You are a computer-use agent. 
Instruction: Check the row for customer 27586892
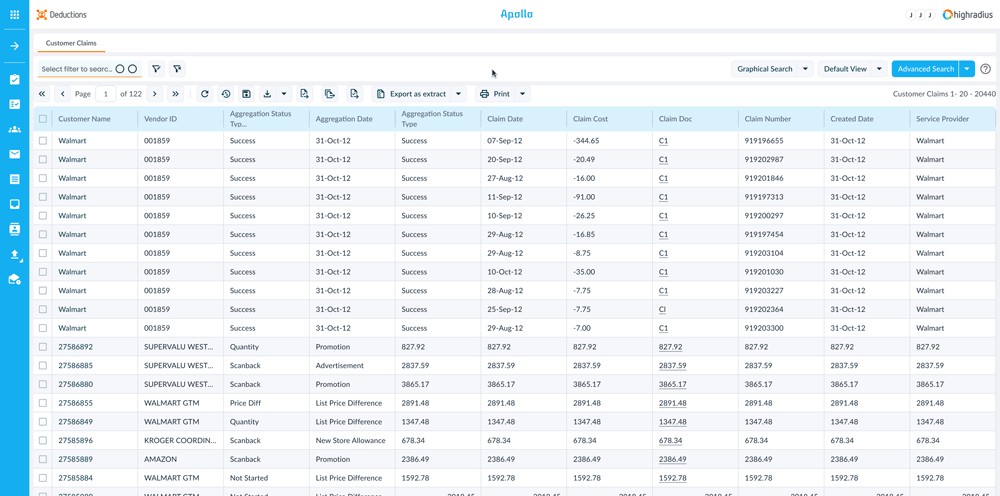tap(43, 347)
